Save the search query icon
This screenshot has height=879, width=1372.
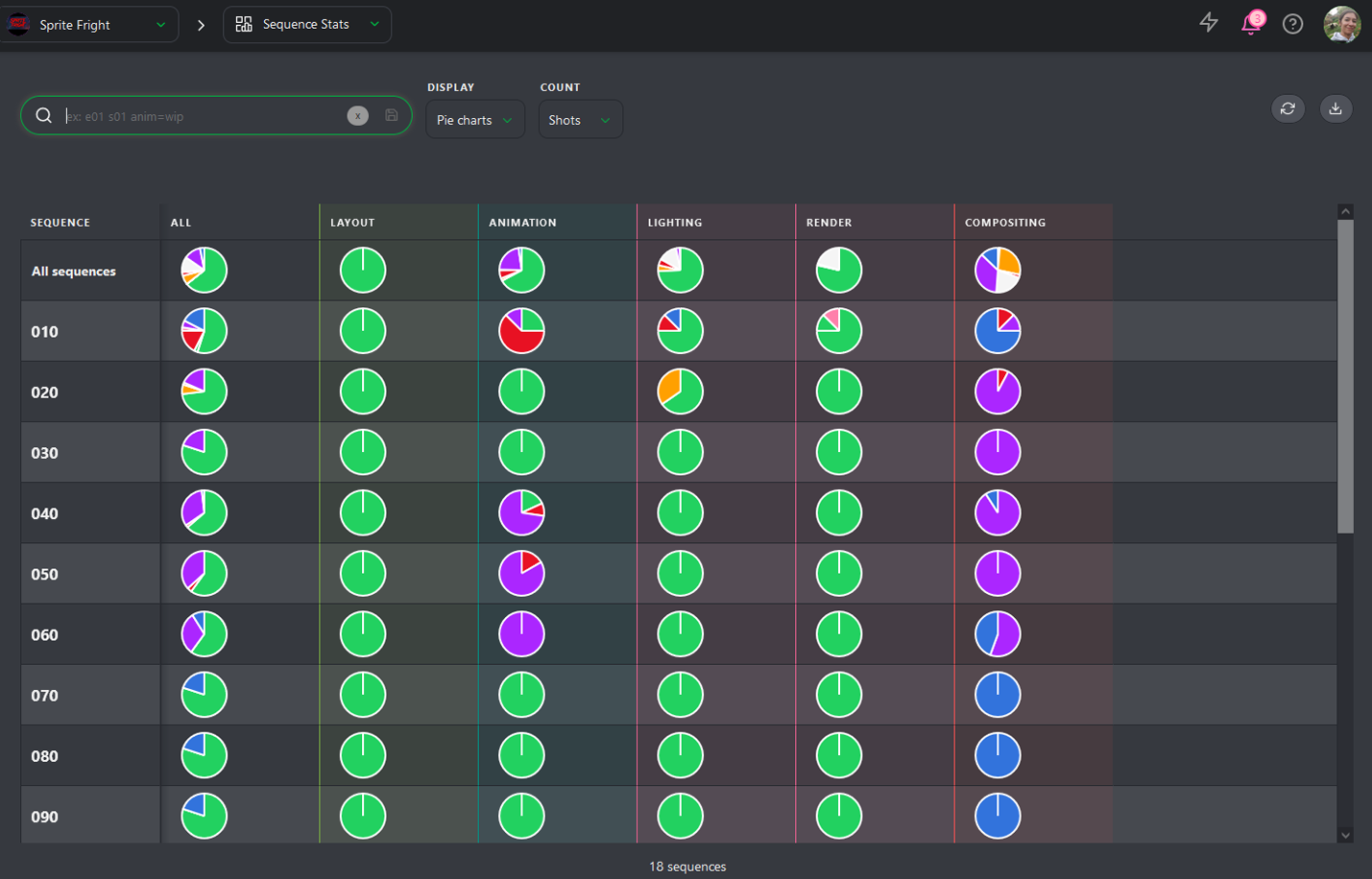pos(392,115)
